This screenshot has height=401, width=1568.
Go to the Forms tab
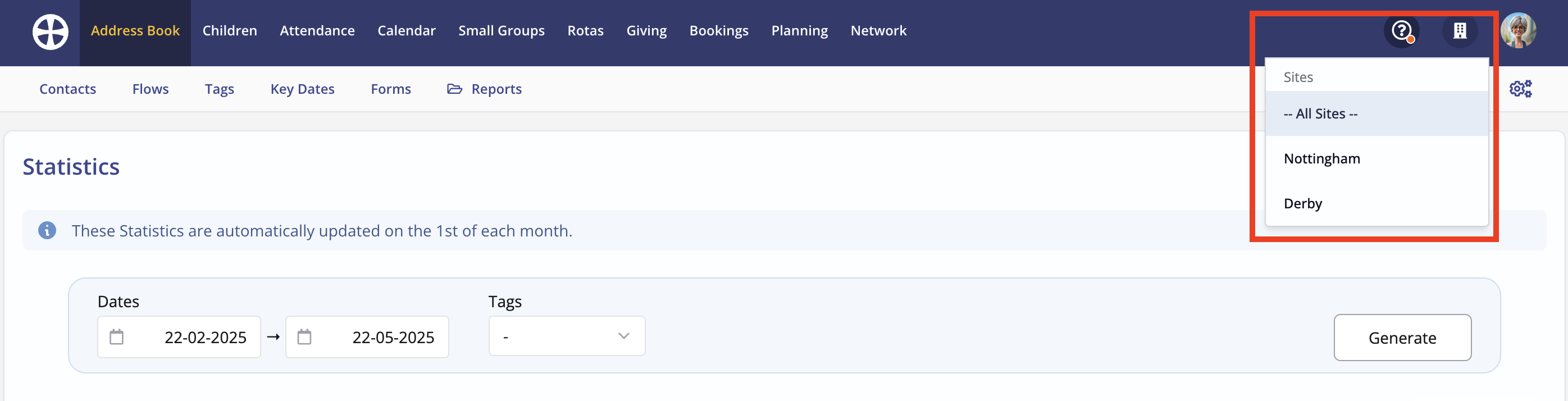click(391, 89)
